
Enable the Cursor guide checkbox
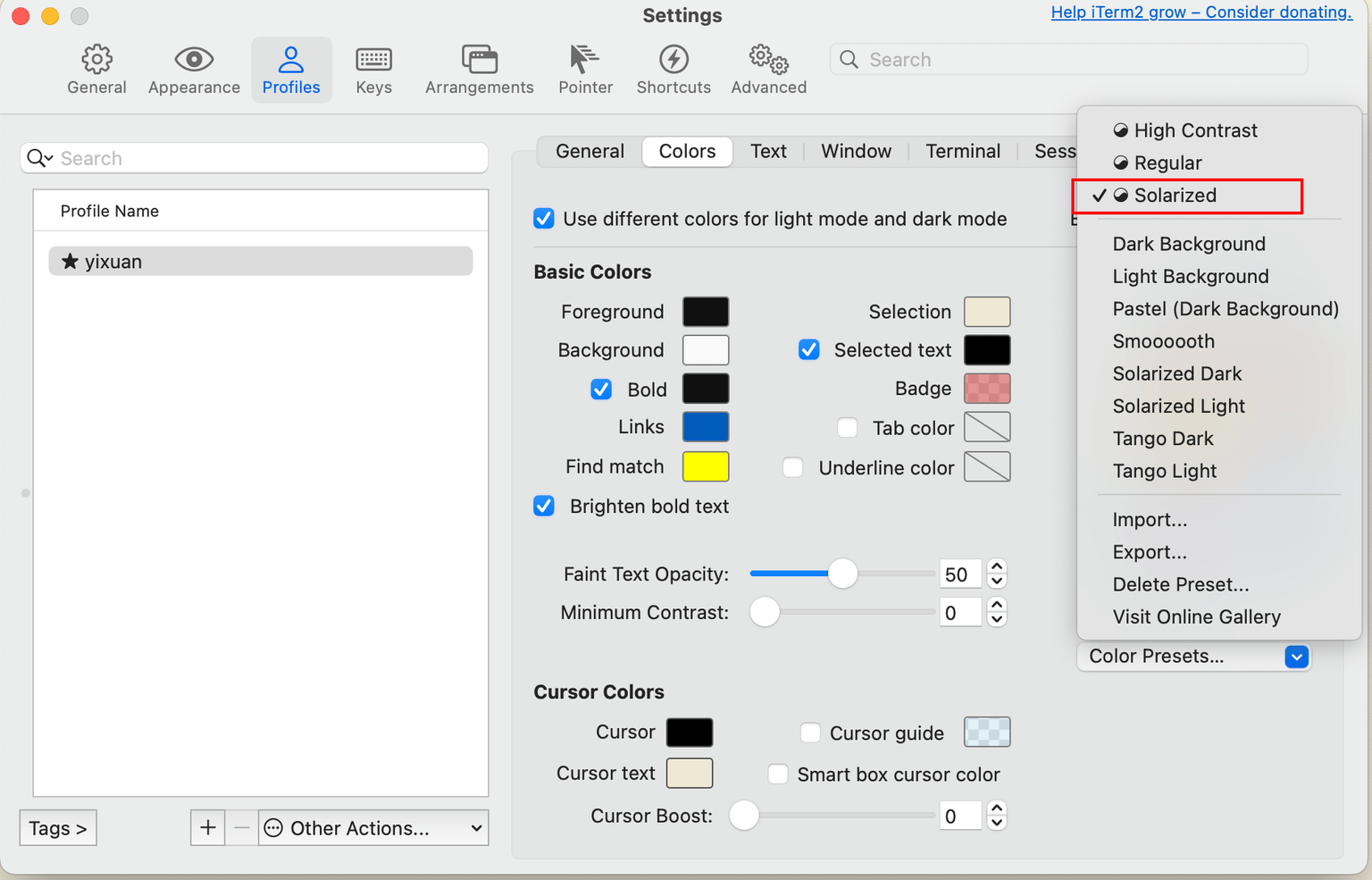coord(810,733)
